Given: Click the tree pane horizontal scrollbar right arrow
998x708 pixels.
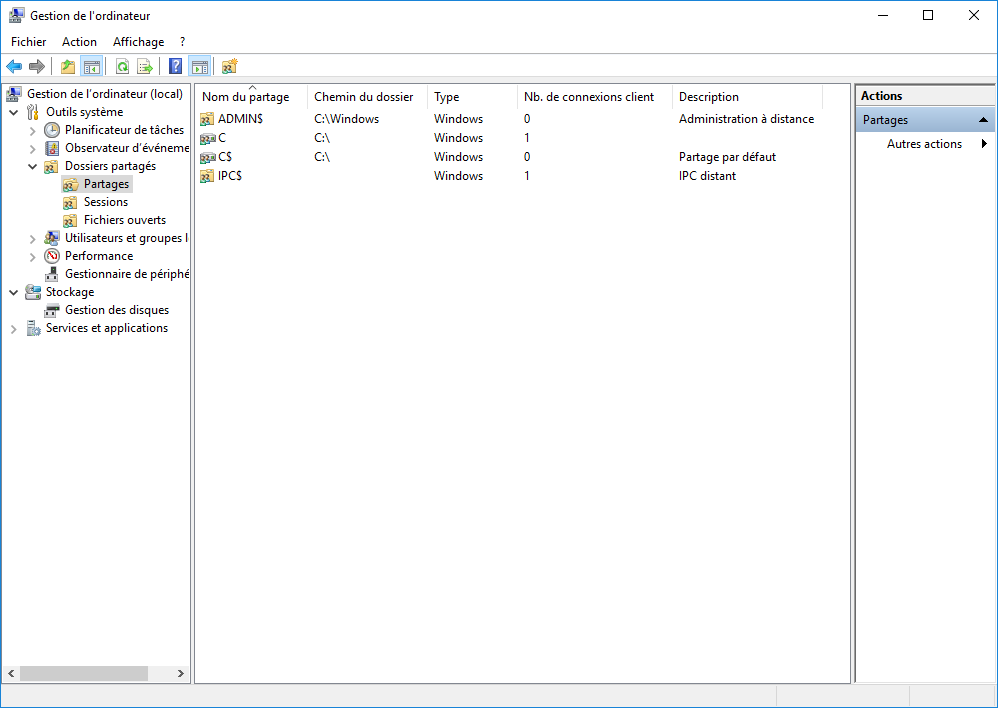Looking at the screenshot, I should pyautogui.click(x=181, y=674).
